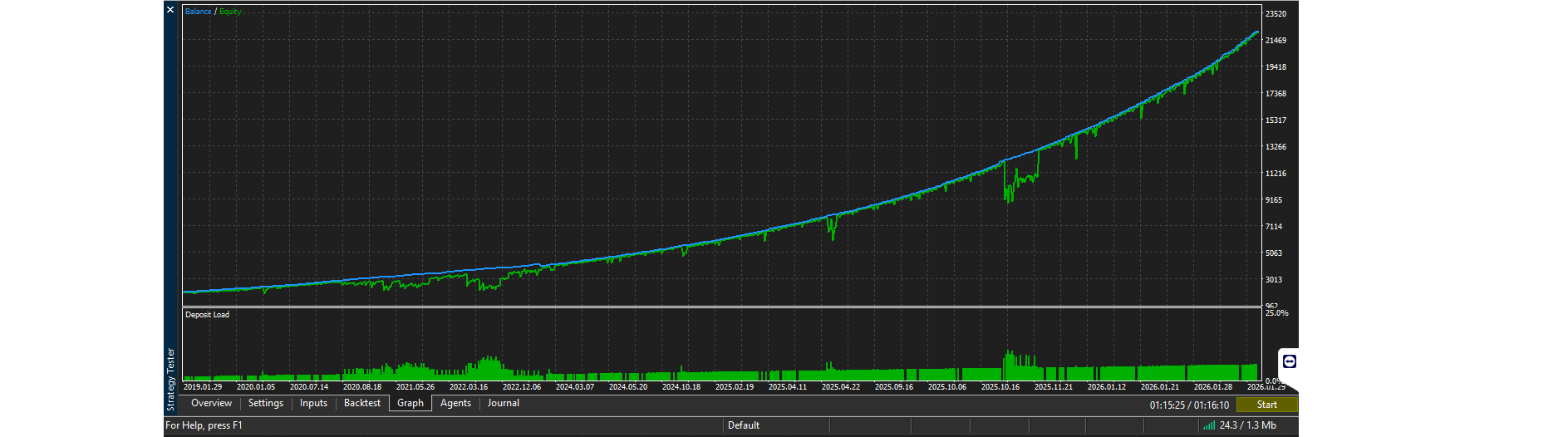Click the 2022.03.16 date label
1568x437 pixels.
(469, 387)
